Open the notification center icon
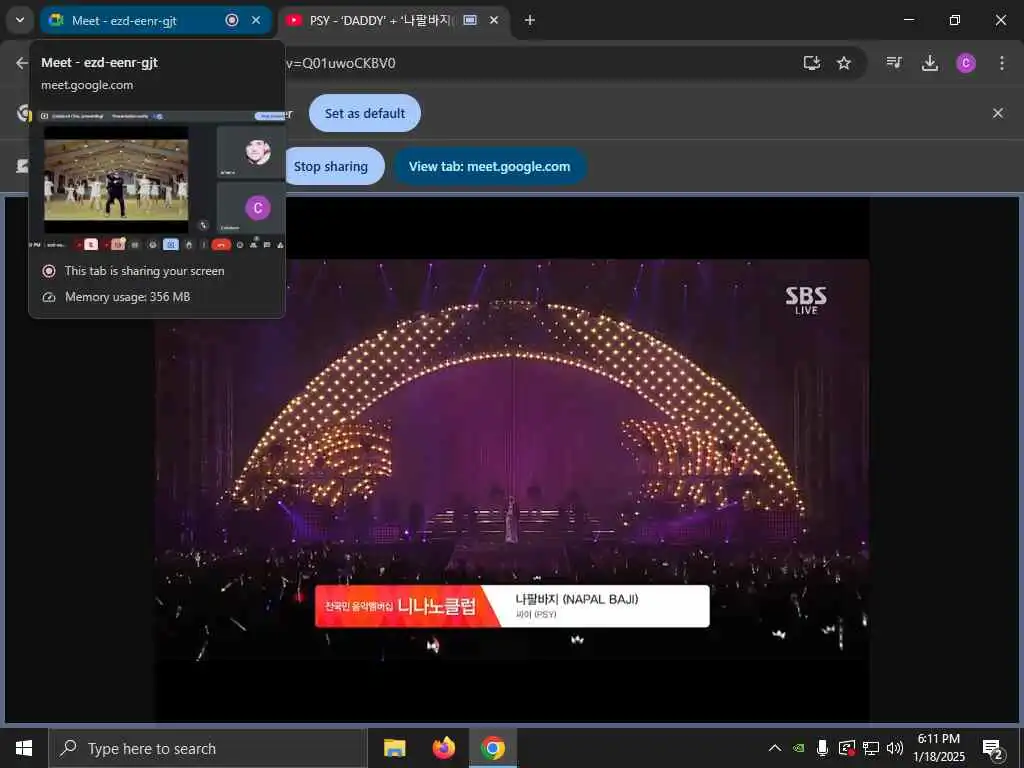Image resolution: width=1024 pixels, height=768 pixels. 993,750
